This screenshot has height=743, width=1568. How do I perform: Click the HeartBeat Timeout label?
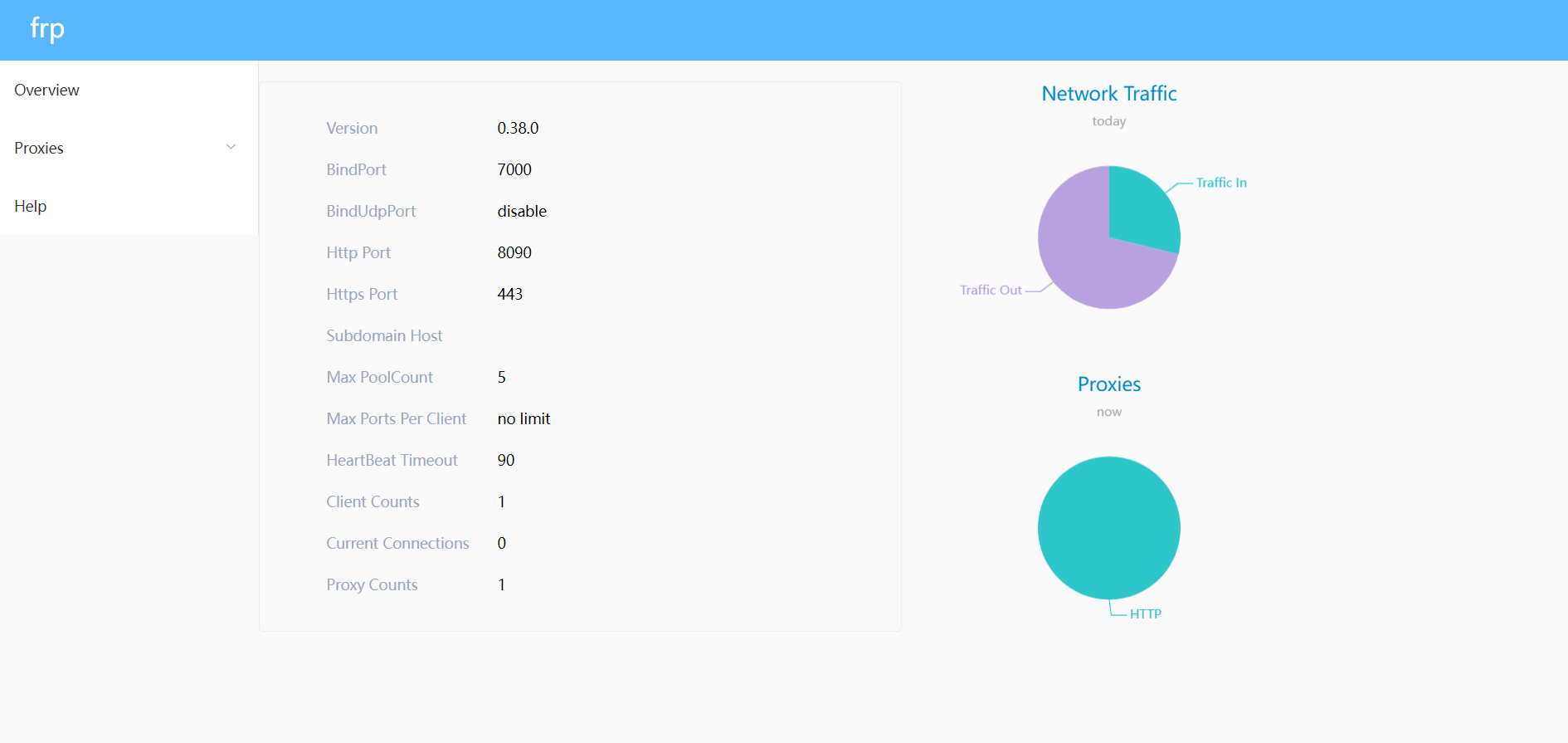tap(392, 460)
